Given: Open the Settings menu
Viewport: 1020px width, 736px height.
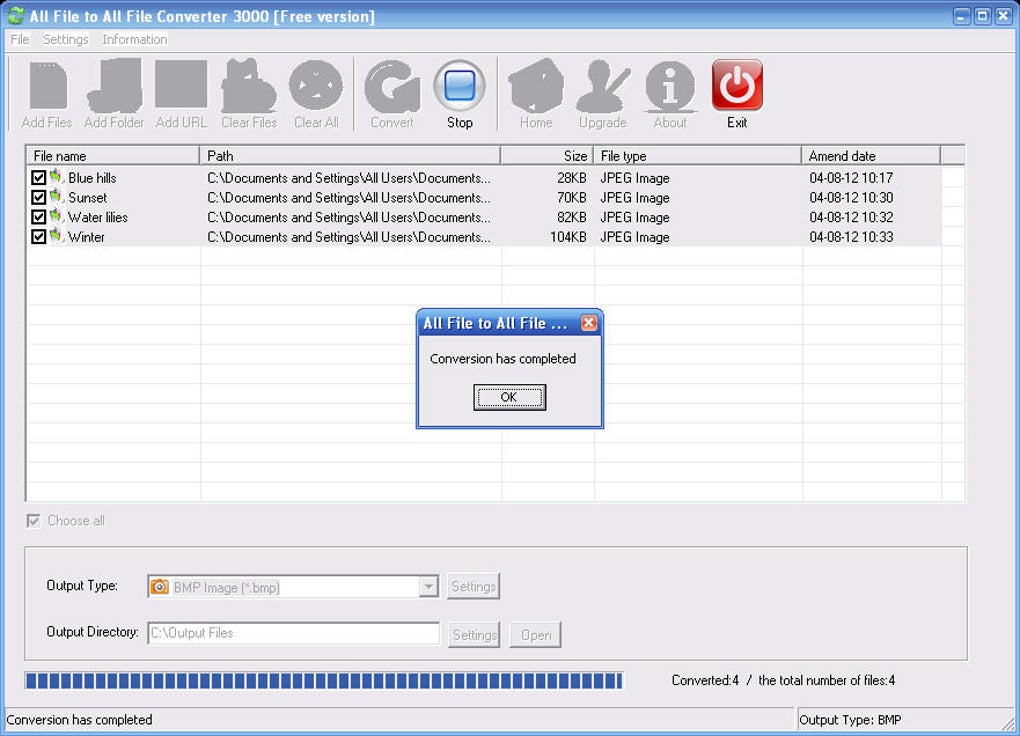Looking at the screenshot, I should (x=65, y=39).
